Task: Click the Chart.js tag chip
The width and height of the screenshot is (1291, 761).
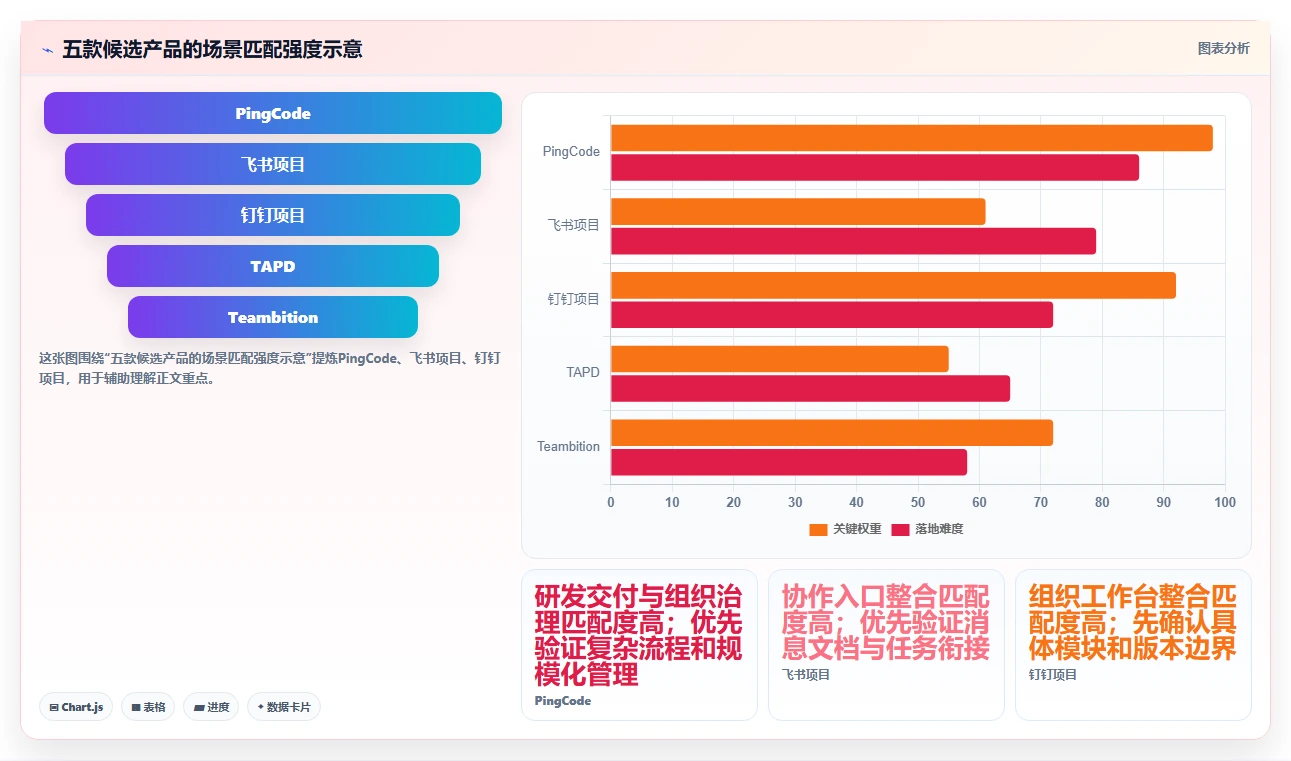Action: coord(77,707)
